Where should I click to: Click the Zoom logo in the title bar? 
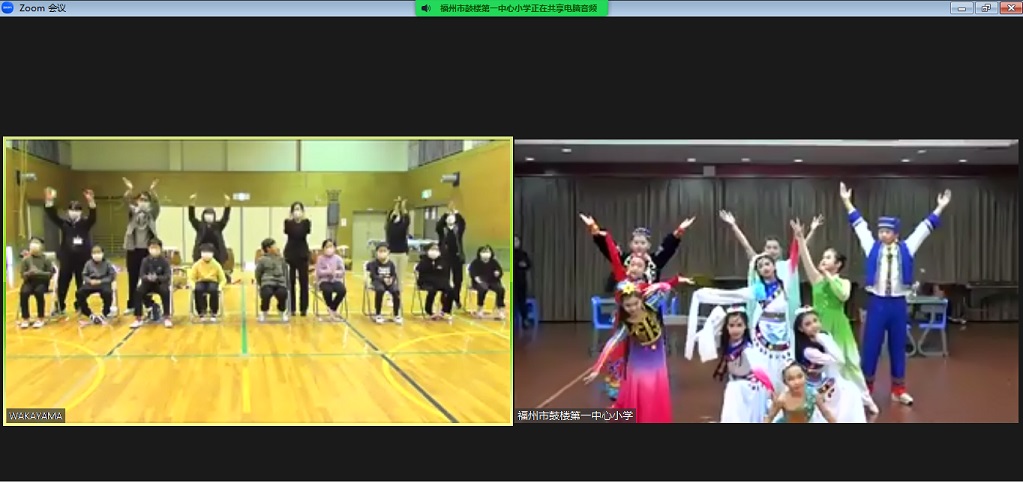click(x=9, y=8)
